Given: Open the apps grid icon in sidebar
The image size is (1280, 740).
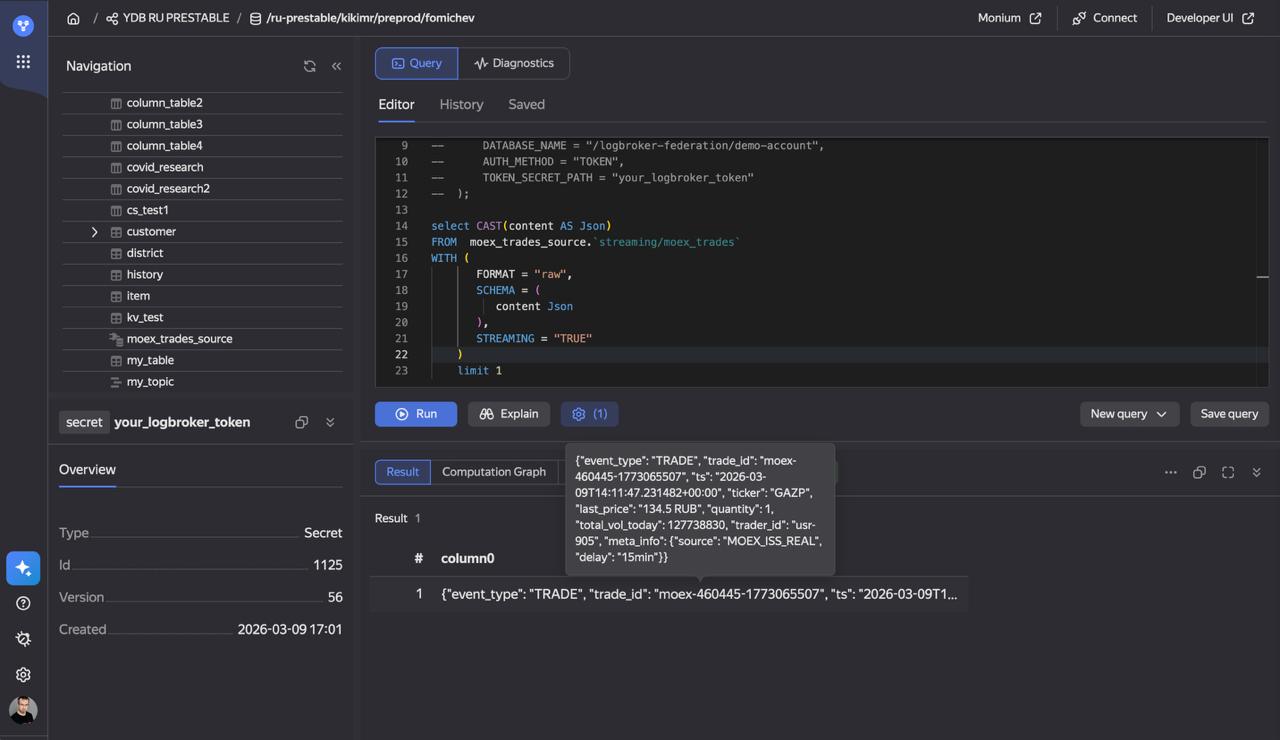Looking at the screenshot, I should [x=23, y=62].
